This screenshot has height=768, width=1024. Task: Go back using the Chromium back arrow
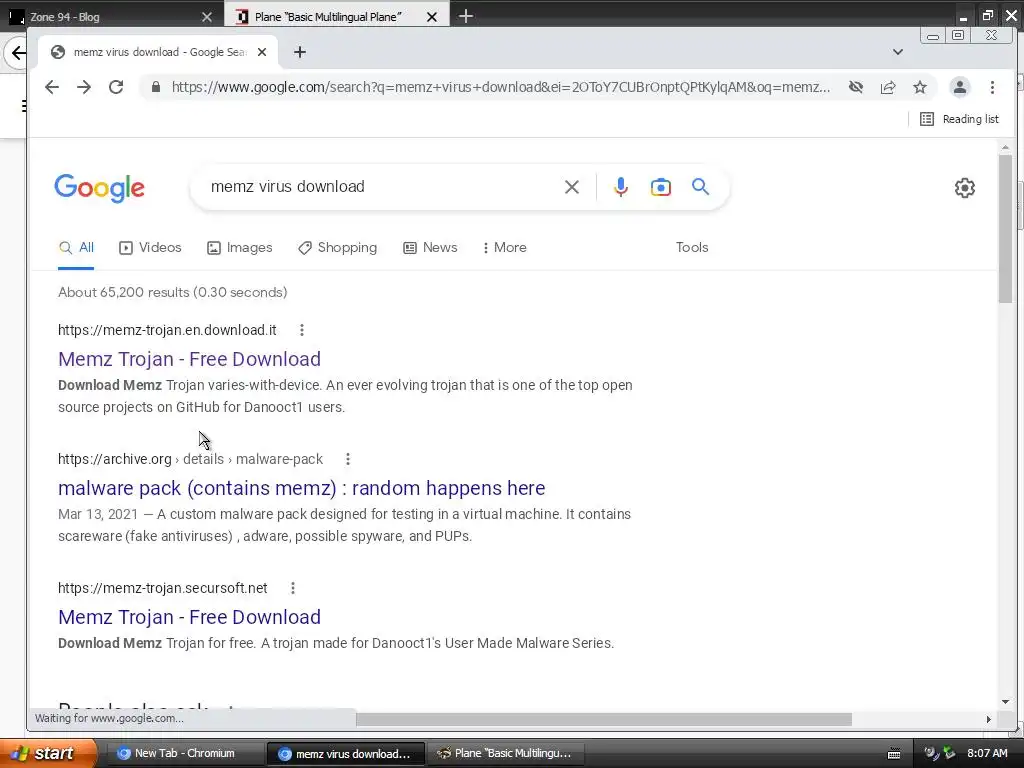tap(52, 87)
